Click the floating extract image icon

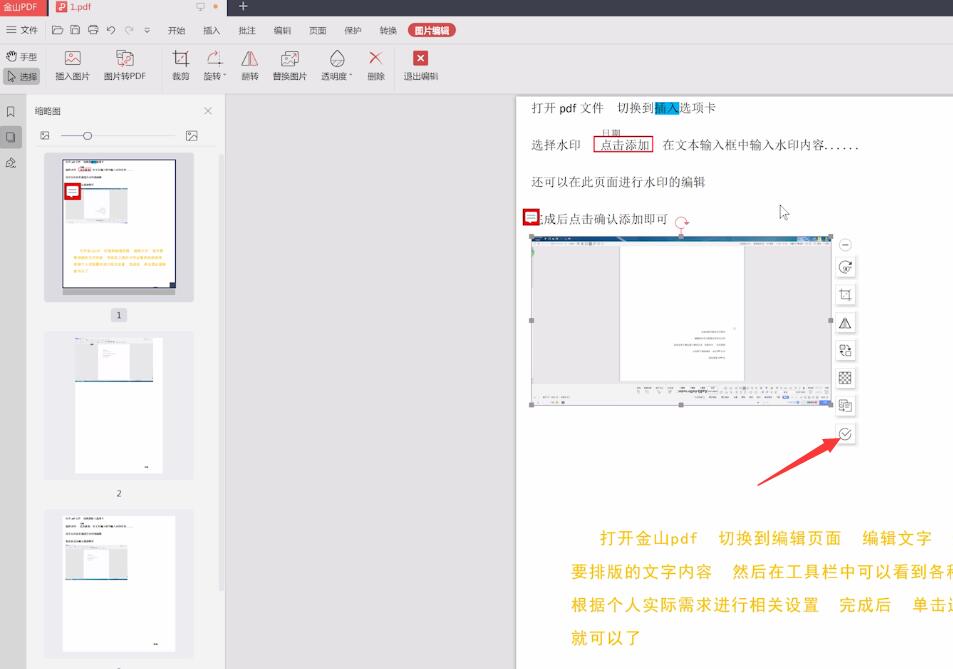point(845,405)
